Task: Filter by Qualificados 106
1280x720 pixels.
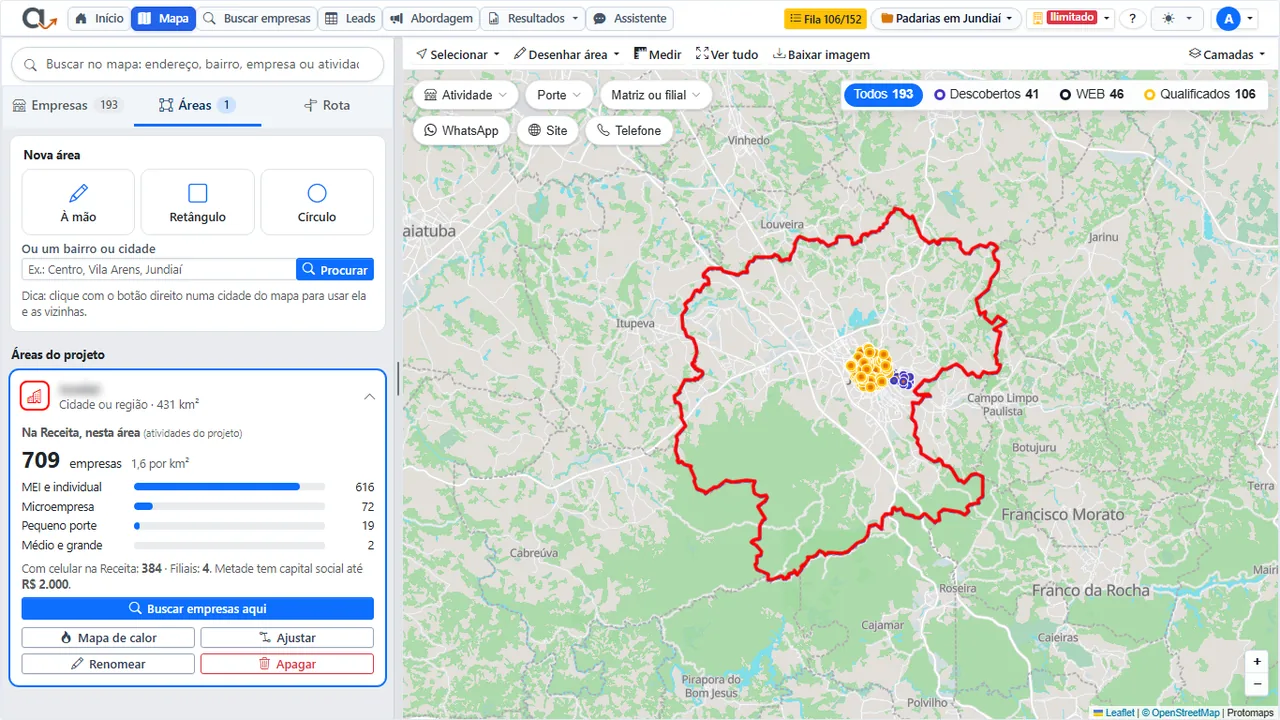Action: tap(1200, 94)
